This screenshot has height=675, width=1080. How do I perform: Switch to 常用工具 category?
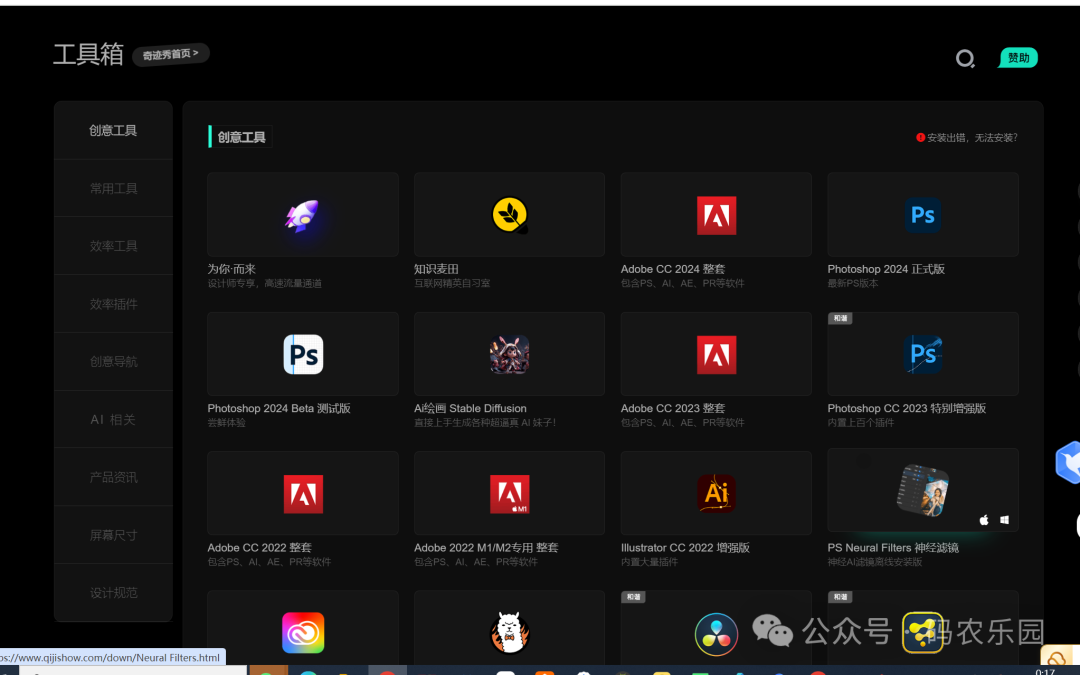click(113, 188)
